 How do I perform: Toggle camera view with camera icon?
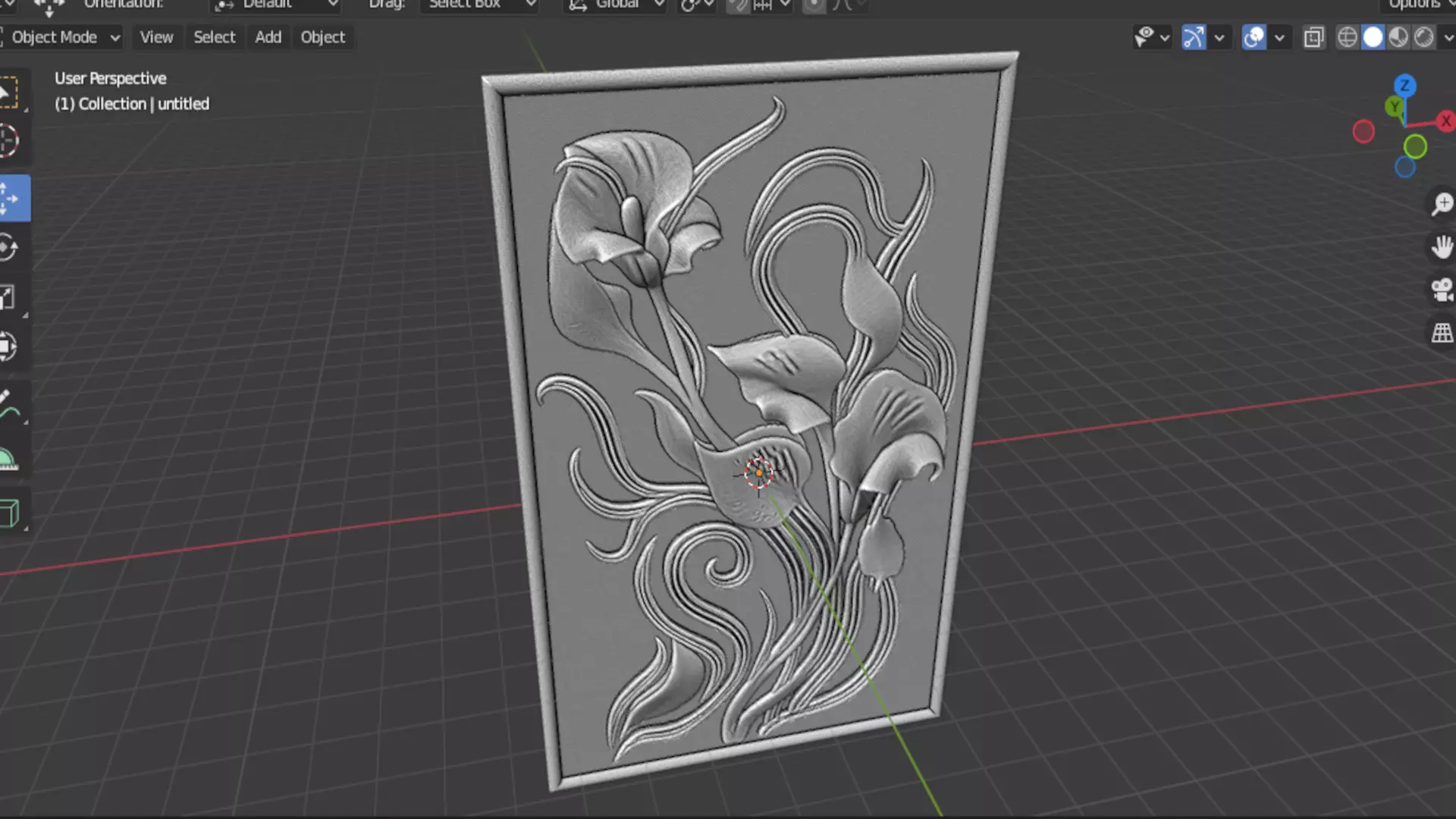click(x=1442, y=290)
